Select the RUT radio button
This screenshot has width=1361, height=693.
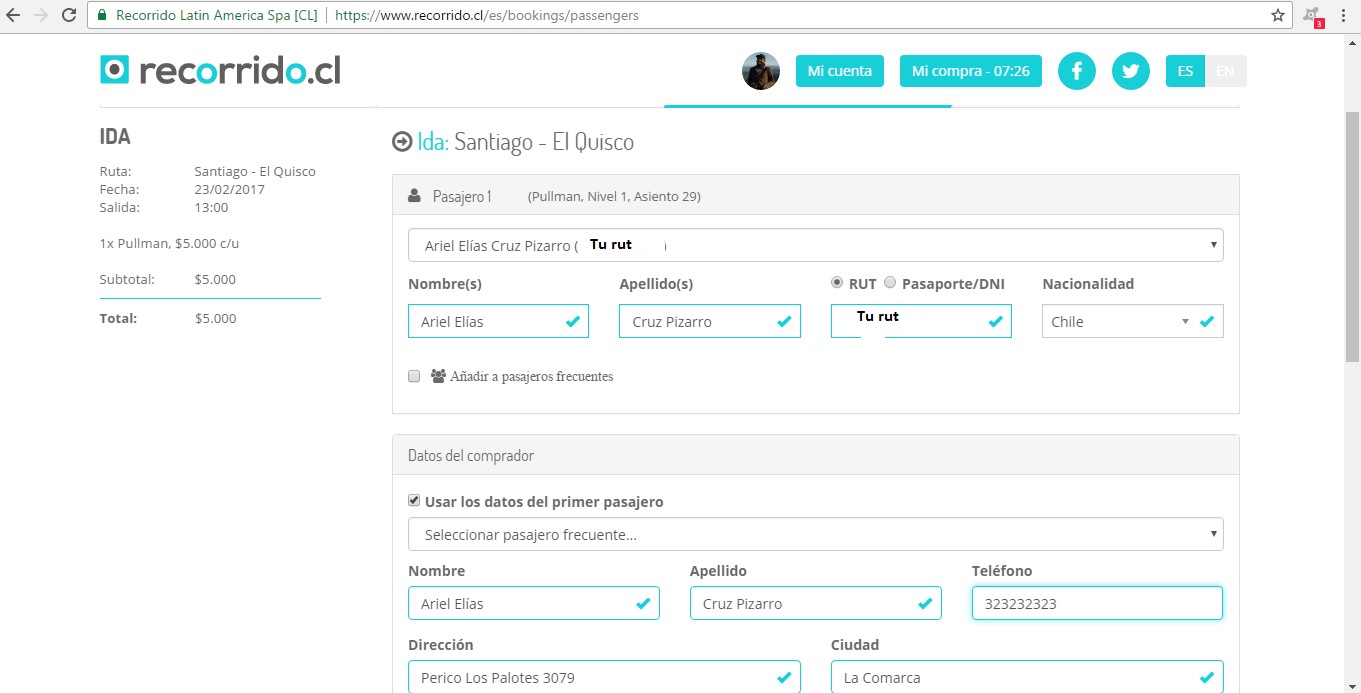[x=837, y=283]
